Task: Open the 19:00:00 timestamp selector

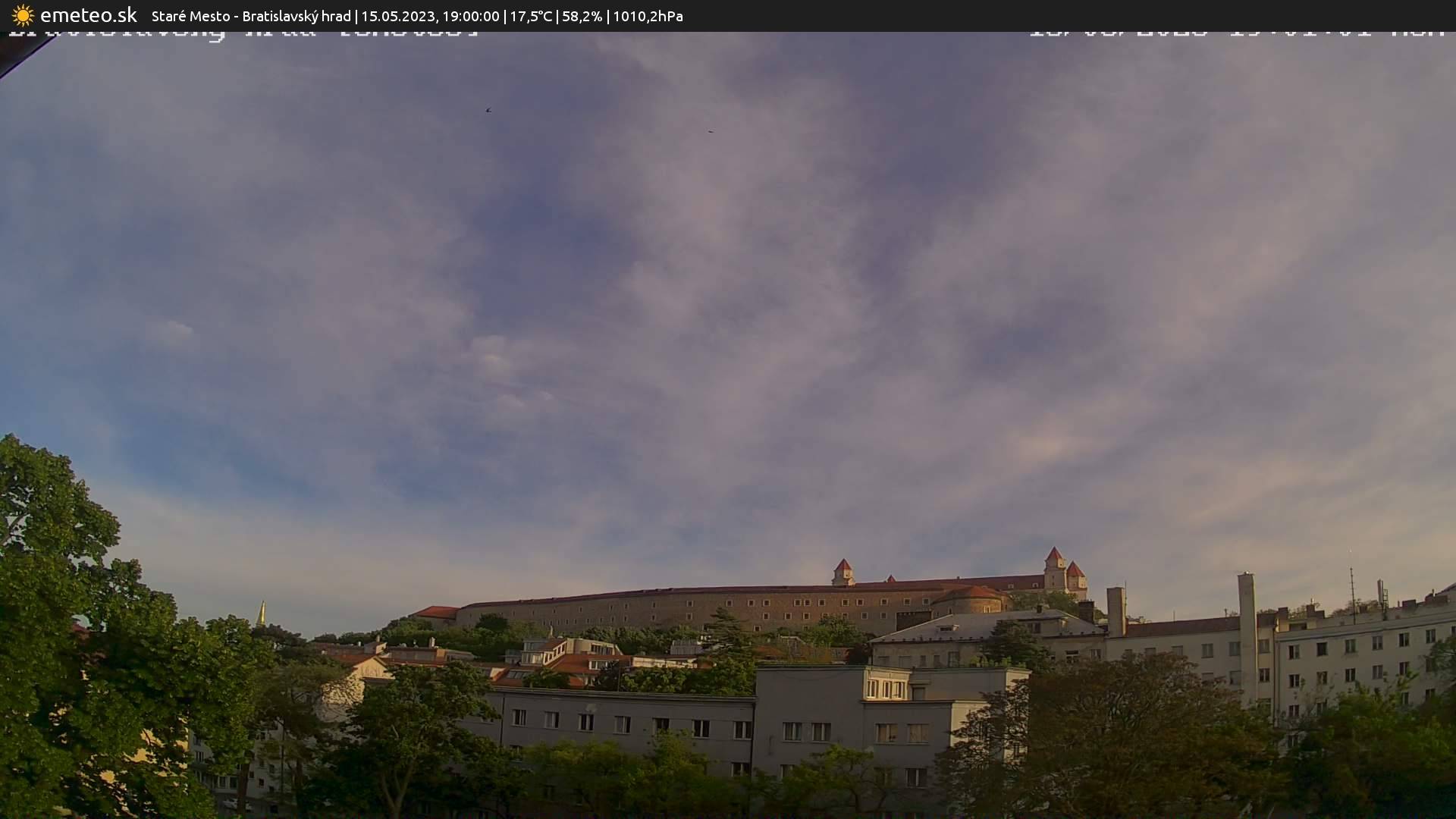Action: (472, 15)
